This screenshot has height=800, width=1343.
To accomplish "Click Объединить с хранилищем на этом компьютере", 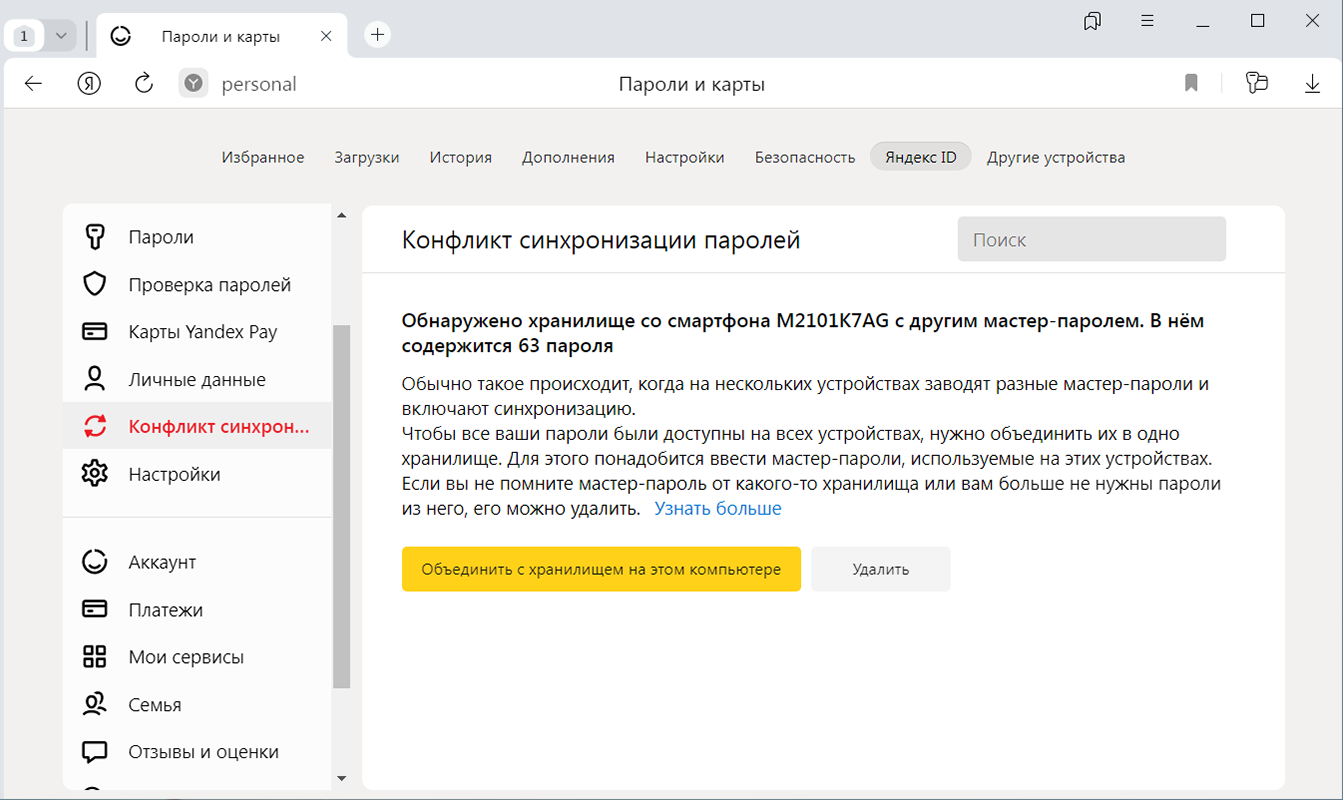I will 601,569.
